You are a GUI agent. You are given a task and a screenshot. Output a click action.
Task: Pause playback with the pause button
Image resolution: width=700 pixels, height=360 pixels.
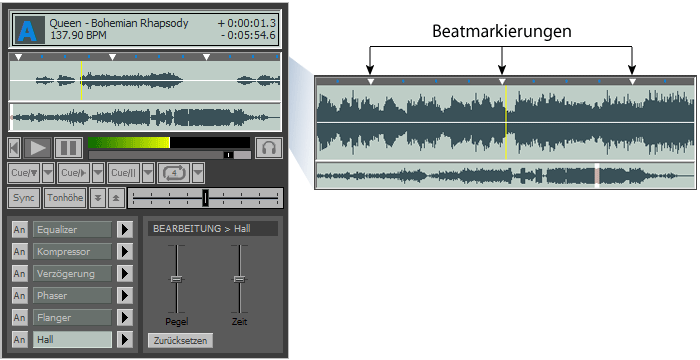pos(68,148)
